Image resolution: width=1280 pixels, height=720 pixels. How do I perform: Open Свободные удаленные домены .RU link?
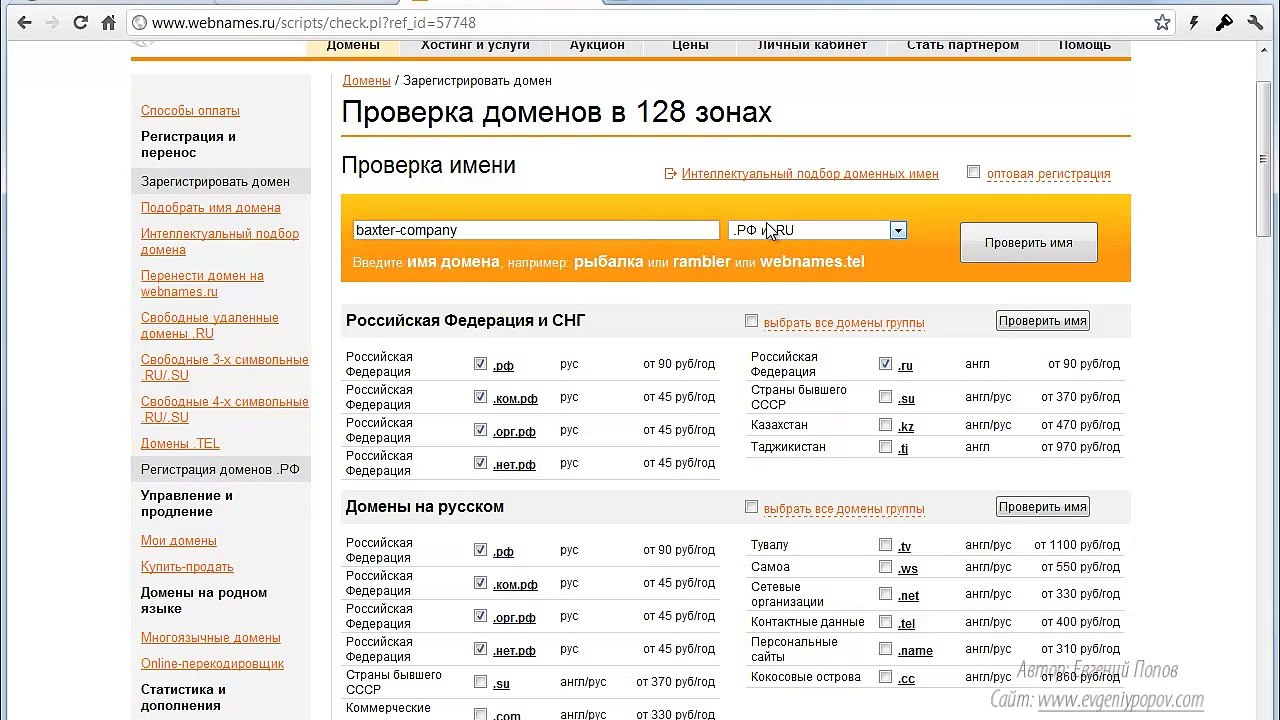(x=209, y=326)
